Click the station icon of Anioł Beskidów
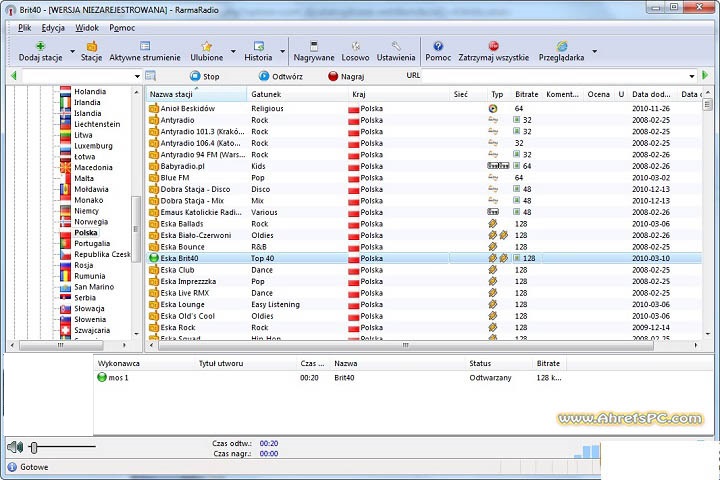 pos(153,108)
